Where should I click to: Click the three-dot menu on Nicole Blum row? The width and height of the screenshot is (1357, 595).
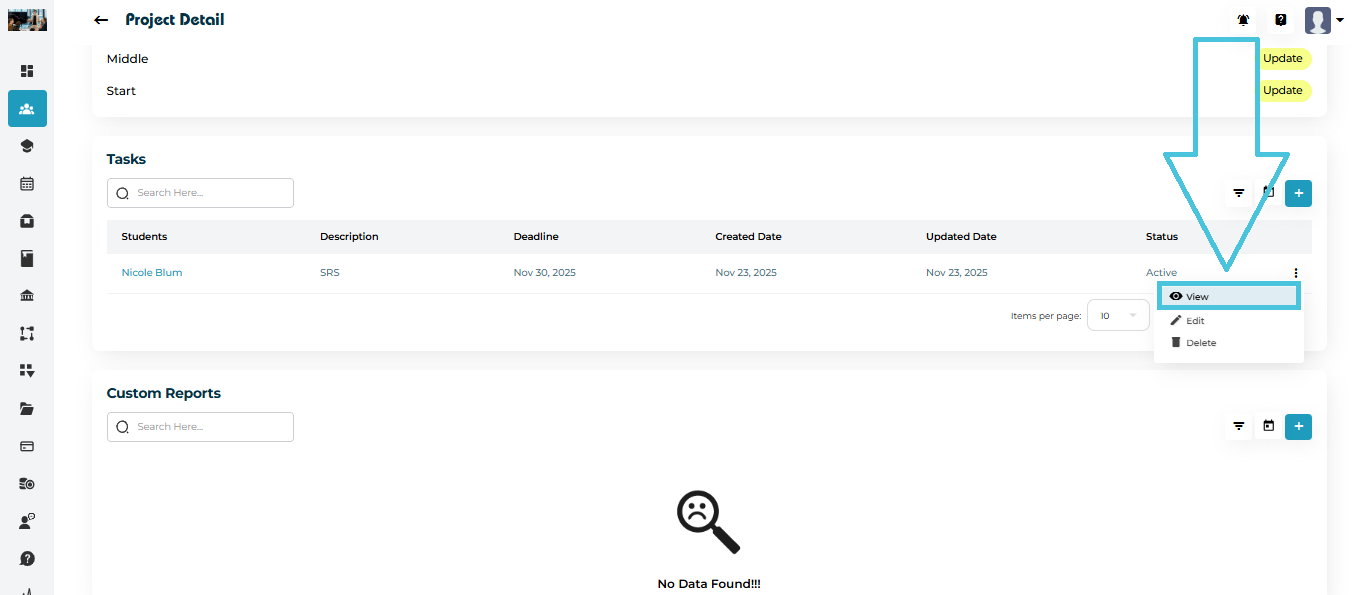[1295, 273]
